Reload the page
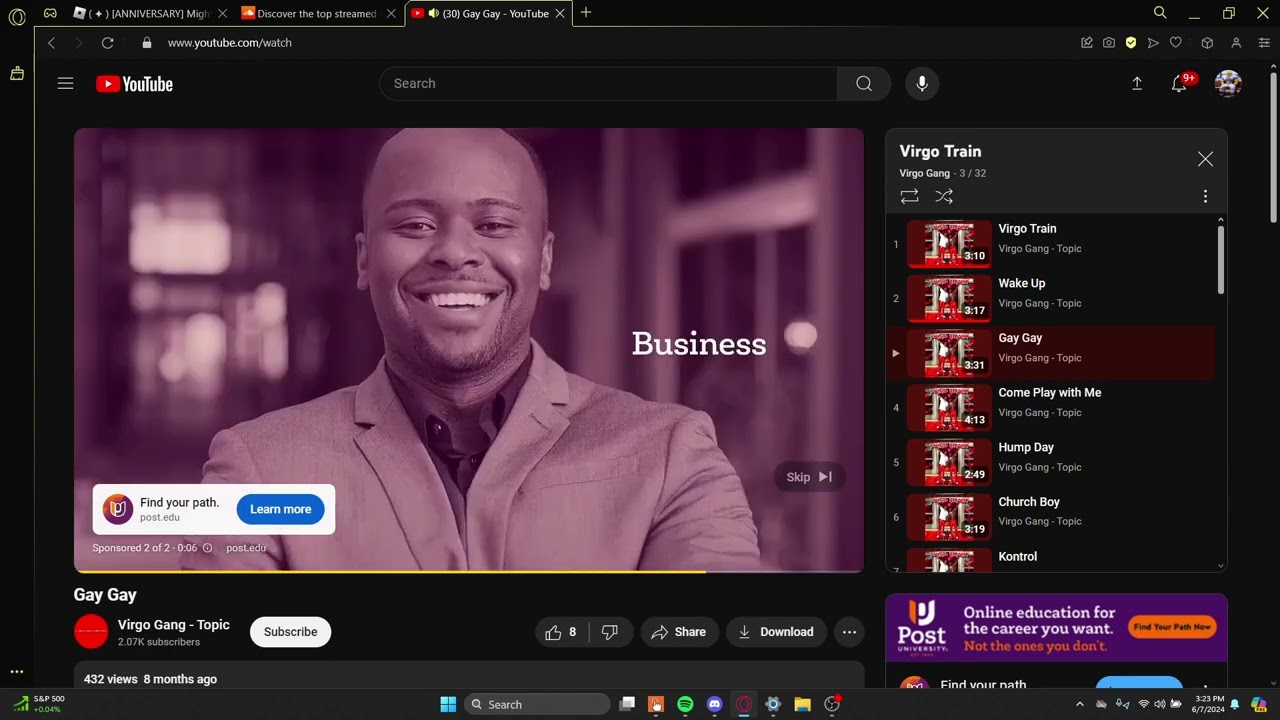Image resolution: width=1280 pixels, height=720 pixels. click(107, 43)
